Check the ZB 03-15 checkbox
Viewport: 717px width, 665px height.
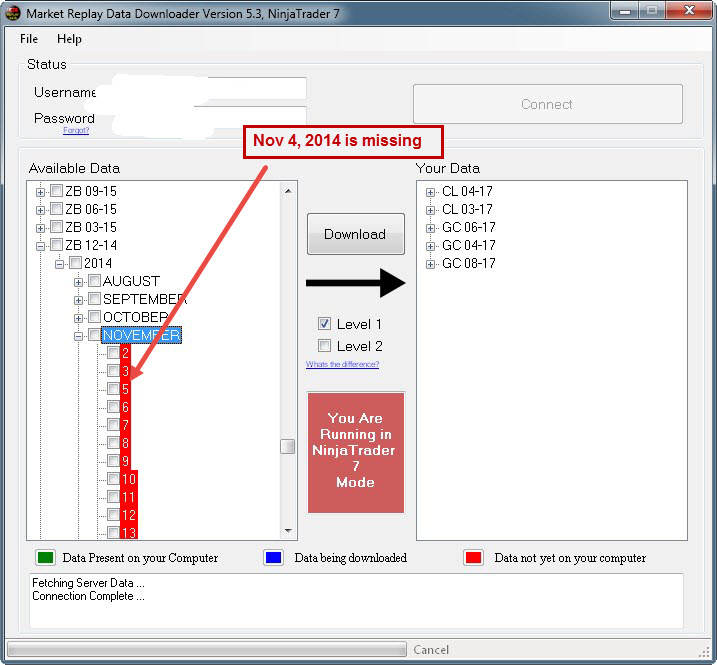click(56, 226)
